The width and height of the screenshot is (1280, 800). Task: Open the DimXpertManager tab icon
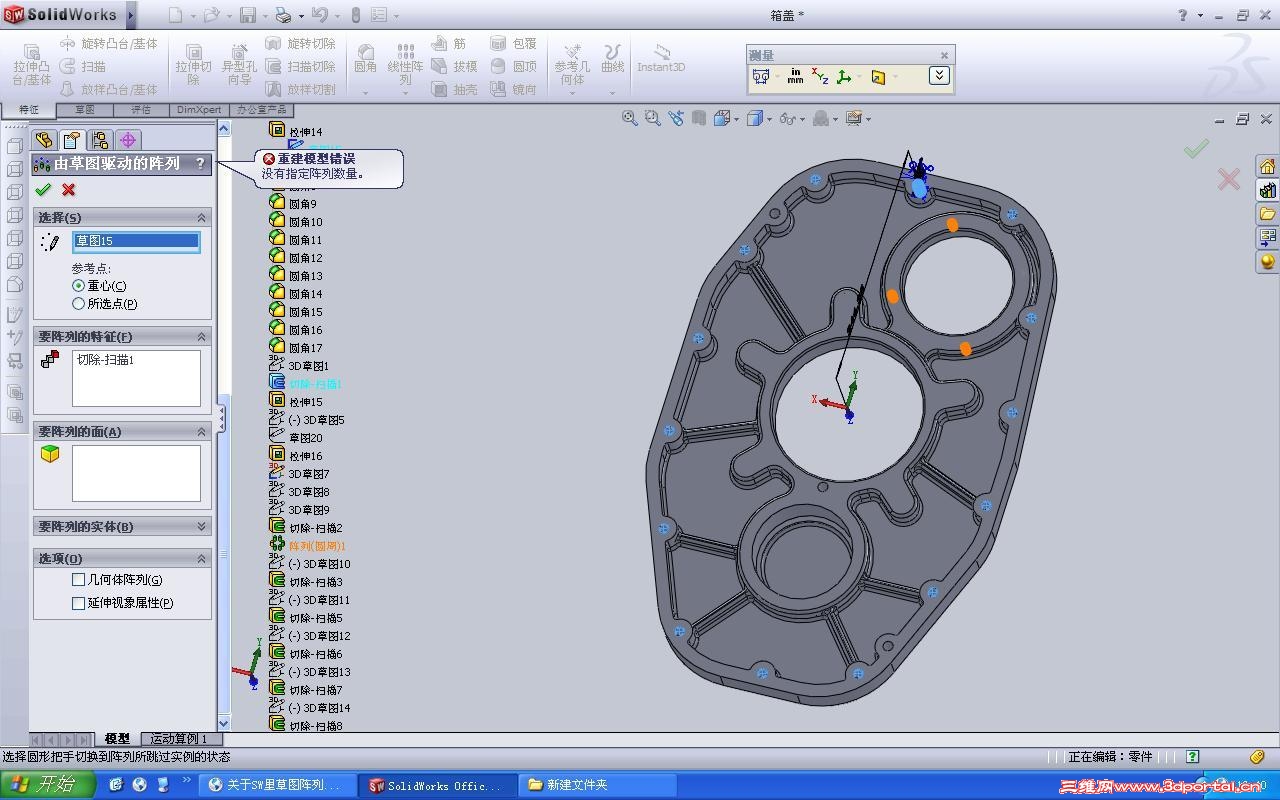128,140
